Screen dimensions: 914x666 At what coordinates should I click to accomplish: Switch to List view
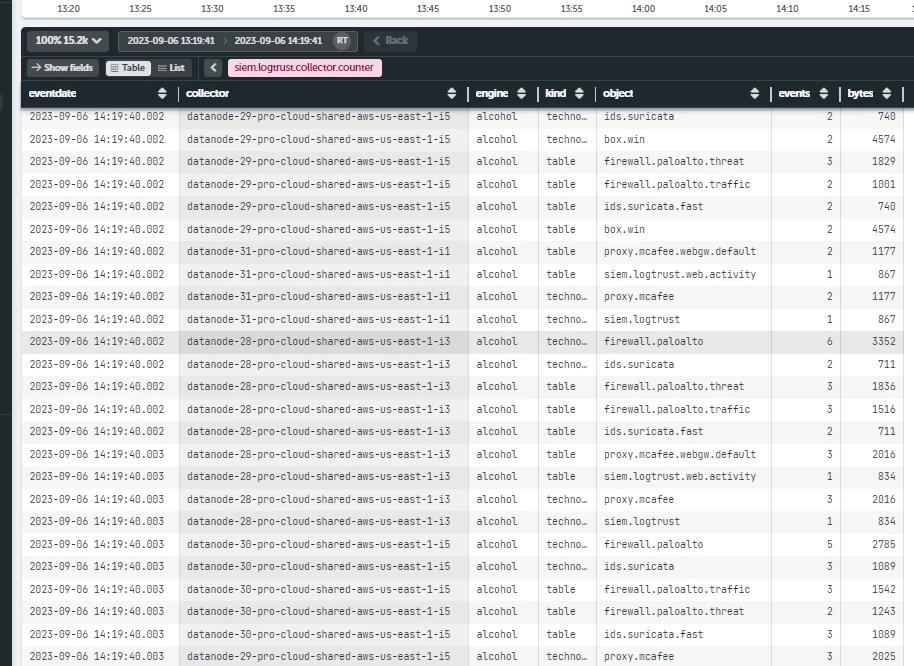coord(171,68)
